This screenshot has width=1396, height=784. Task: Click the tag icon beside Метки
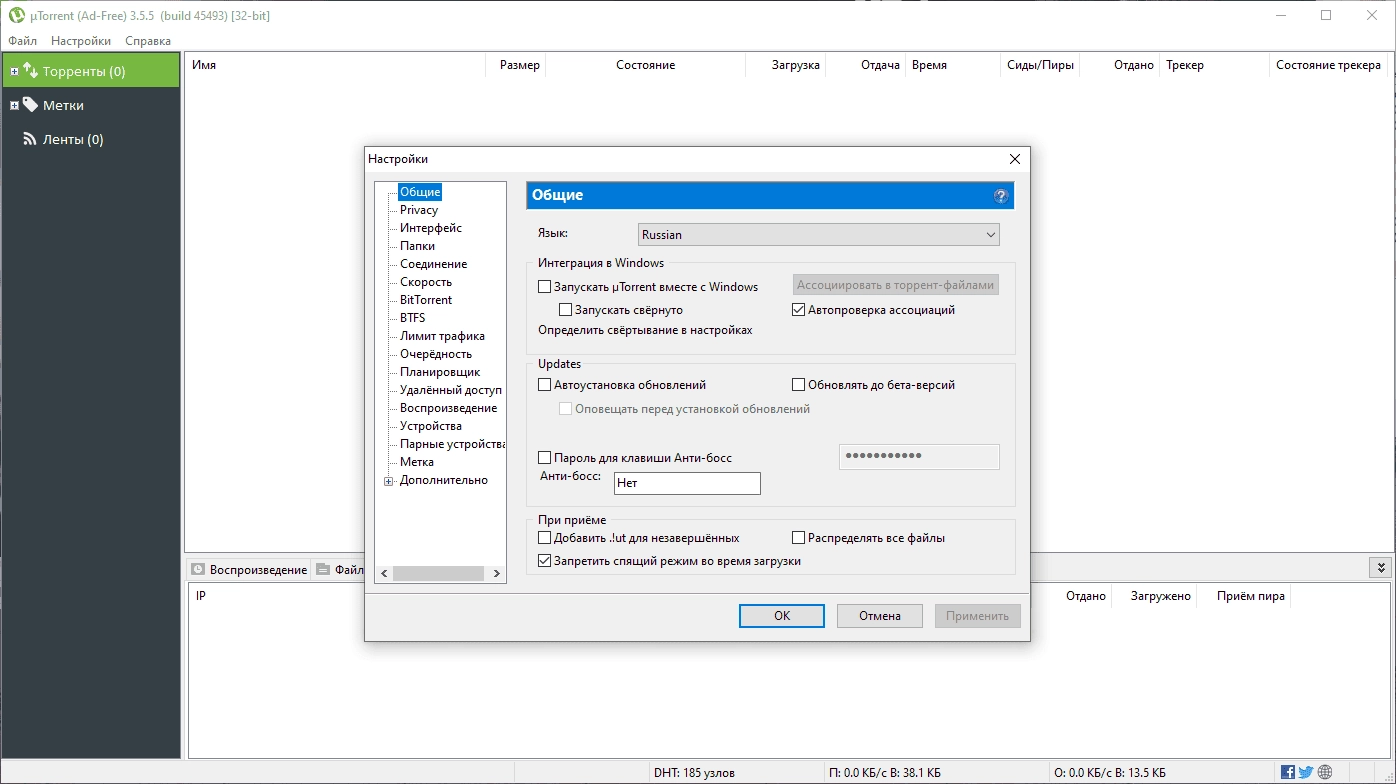click(30, 105)
